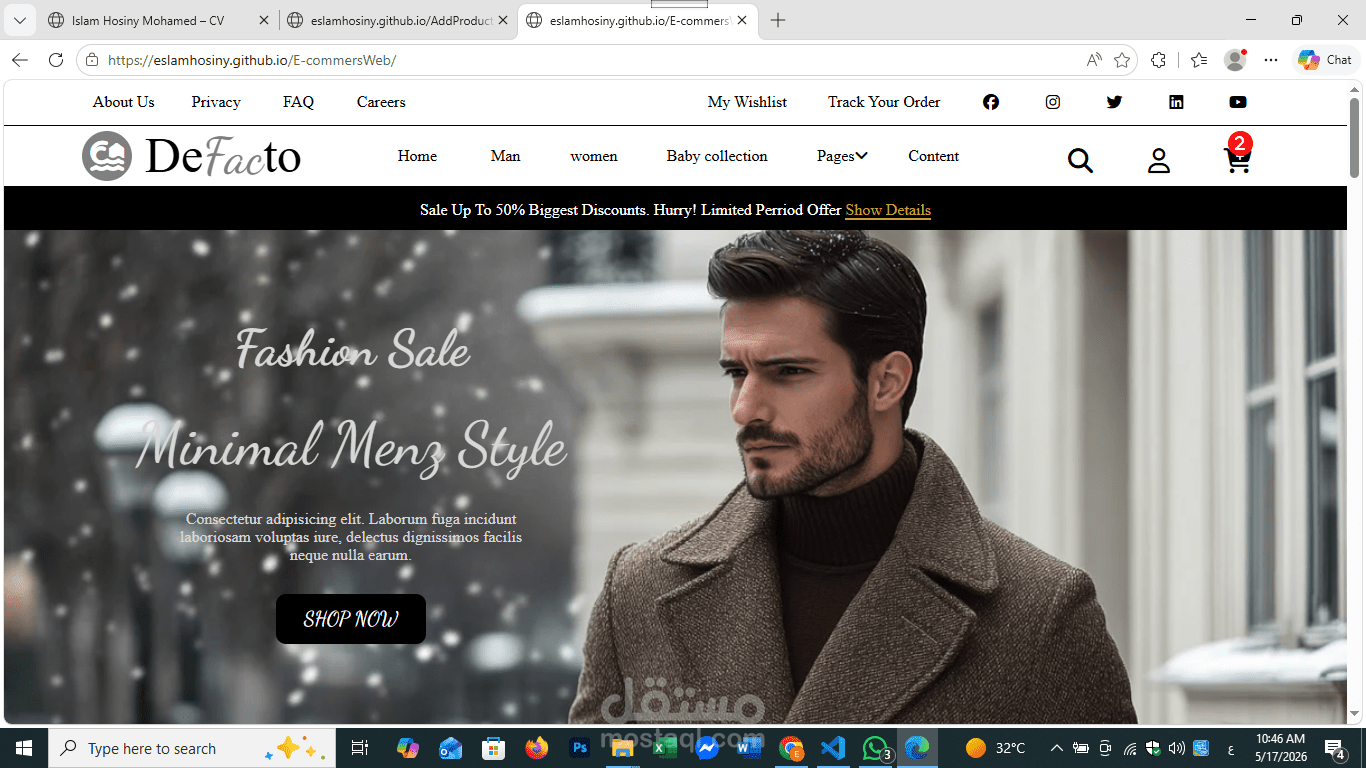Open Messenger from the taskbar
The height and width of the screenshot is (768, 1366).
pyautogui.click(x=707, y=748)
